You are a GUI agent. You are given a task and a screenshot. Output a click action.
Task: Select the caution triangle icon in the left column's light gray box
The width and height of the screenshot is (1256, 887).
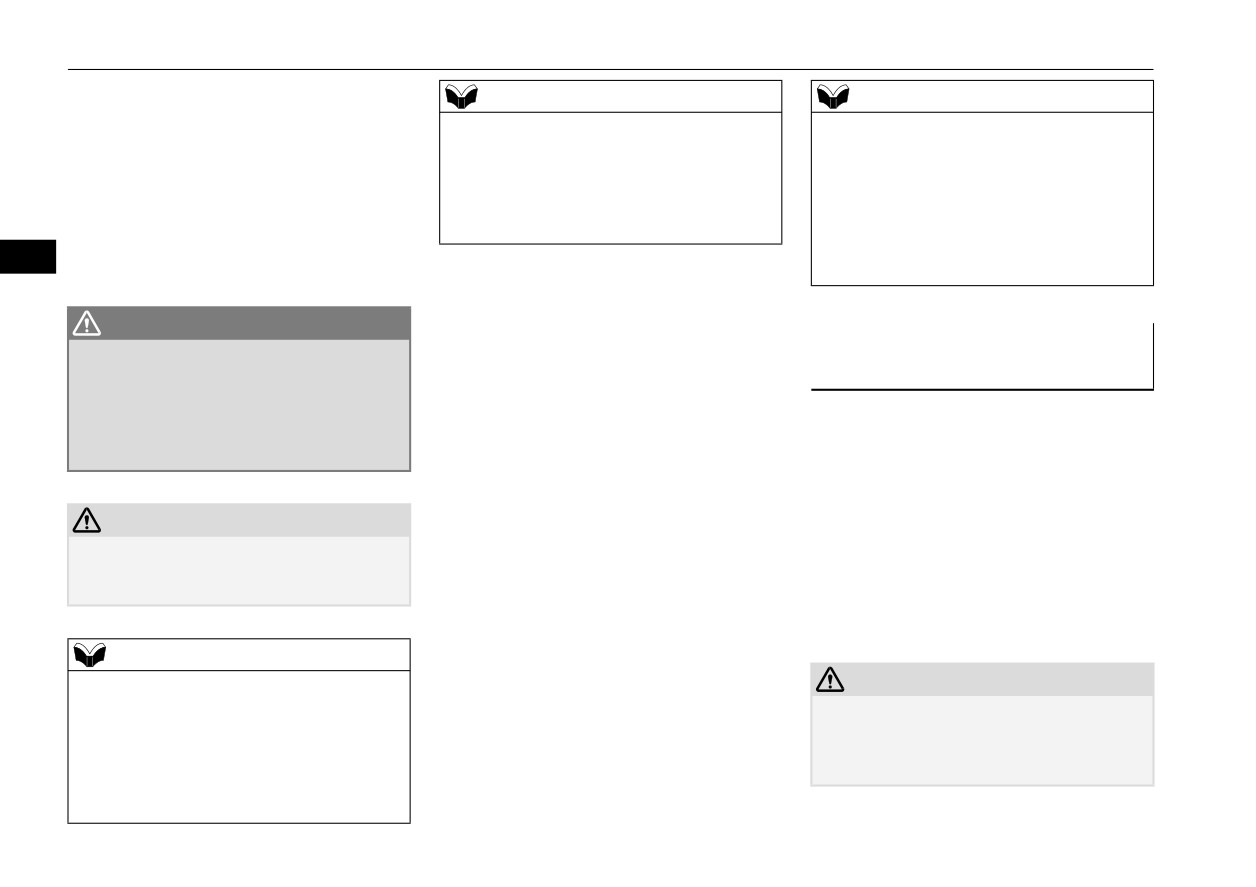pos(87,520)
